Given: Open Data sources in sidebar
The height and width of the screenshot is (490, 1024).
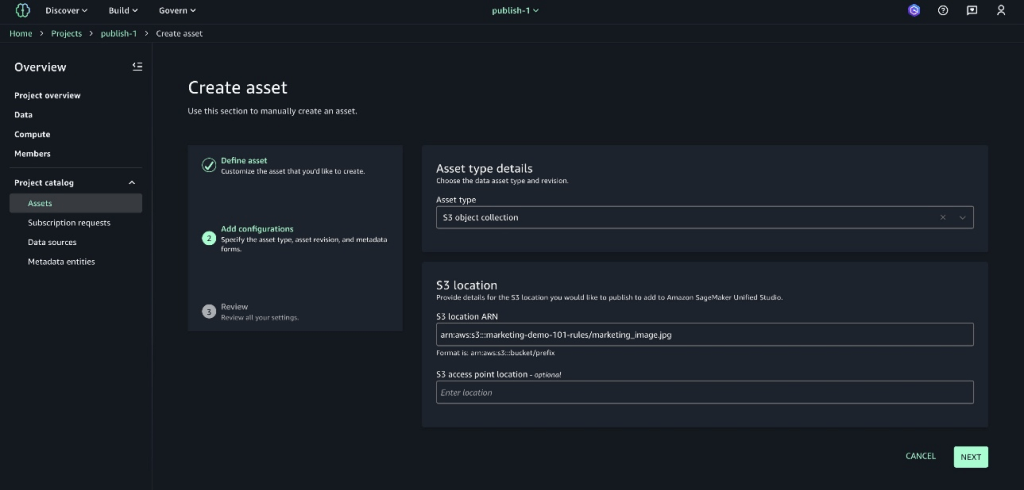Looking at the screenshot, I should 52,242.
